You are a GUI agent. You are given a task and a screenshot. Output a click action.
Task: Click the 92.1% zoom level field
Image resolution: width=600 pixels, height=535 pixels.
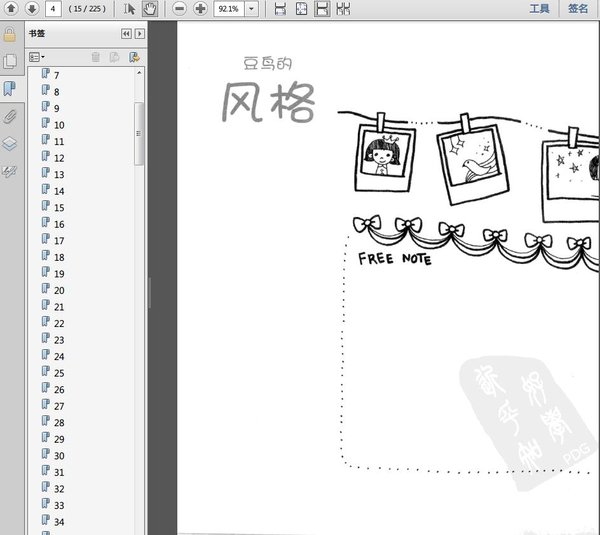(x=229, y=8)
